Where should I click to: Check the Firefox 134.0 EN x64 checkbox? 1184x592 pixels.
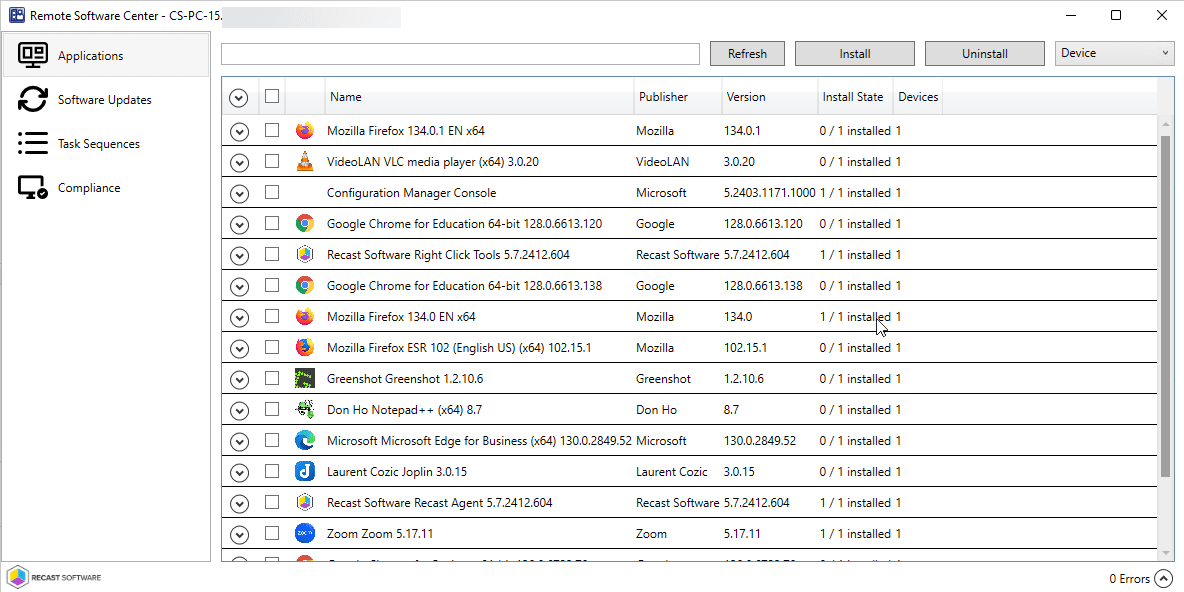[272, 316]
